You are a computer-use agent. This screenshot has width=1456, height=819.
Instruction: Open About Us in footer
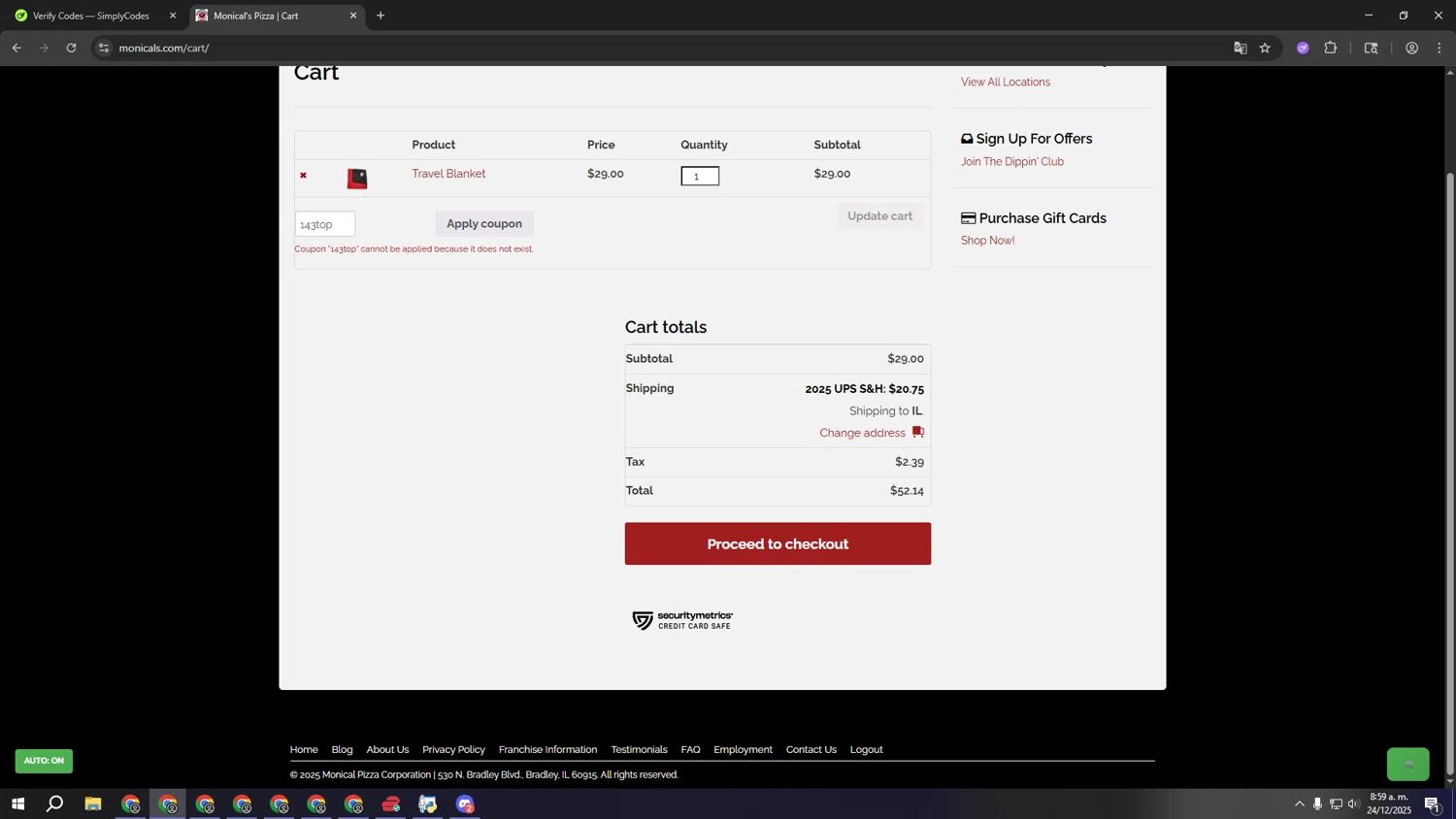[387, 749]
